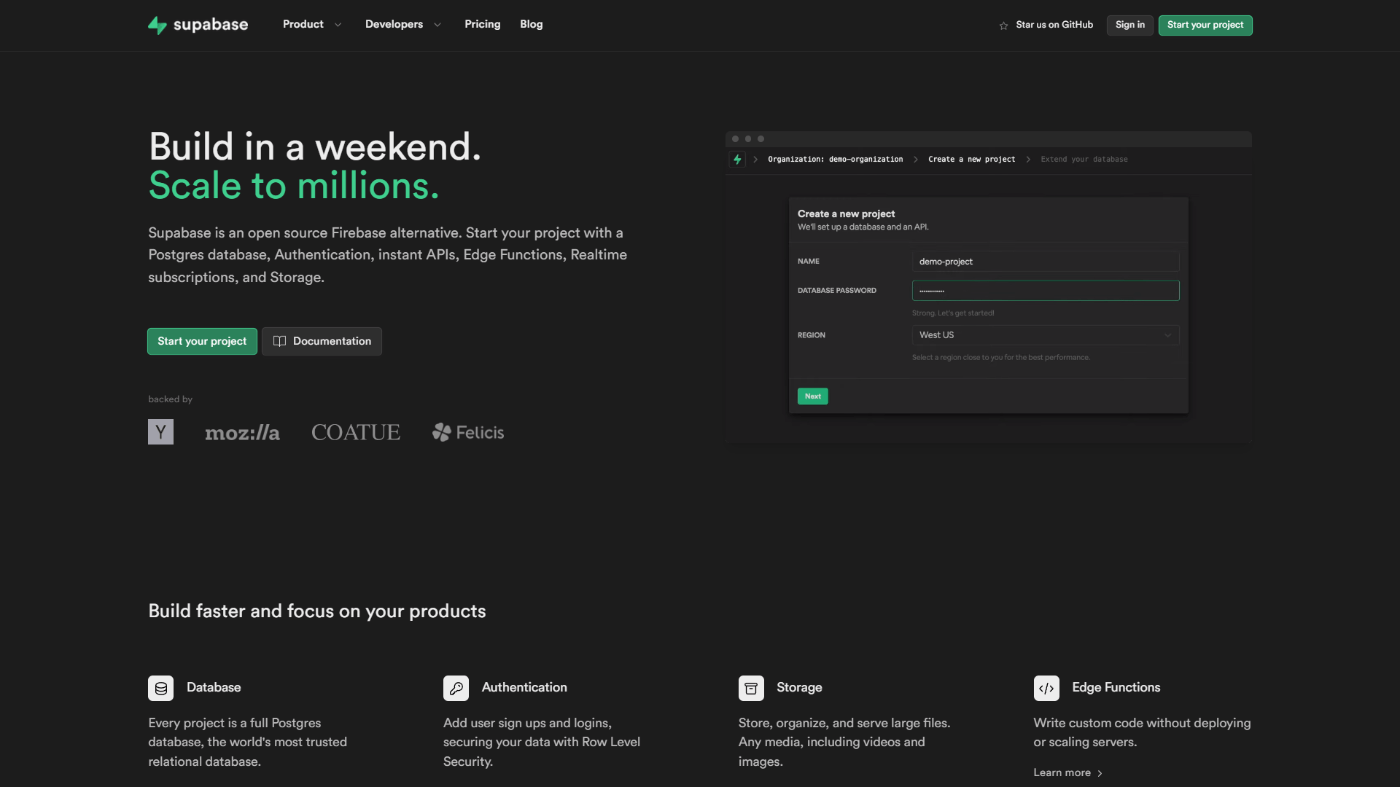Open the Blog link
The image size is (1400, 787).
(531, 24)
